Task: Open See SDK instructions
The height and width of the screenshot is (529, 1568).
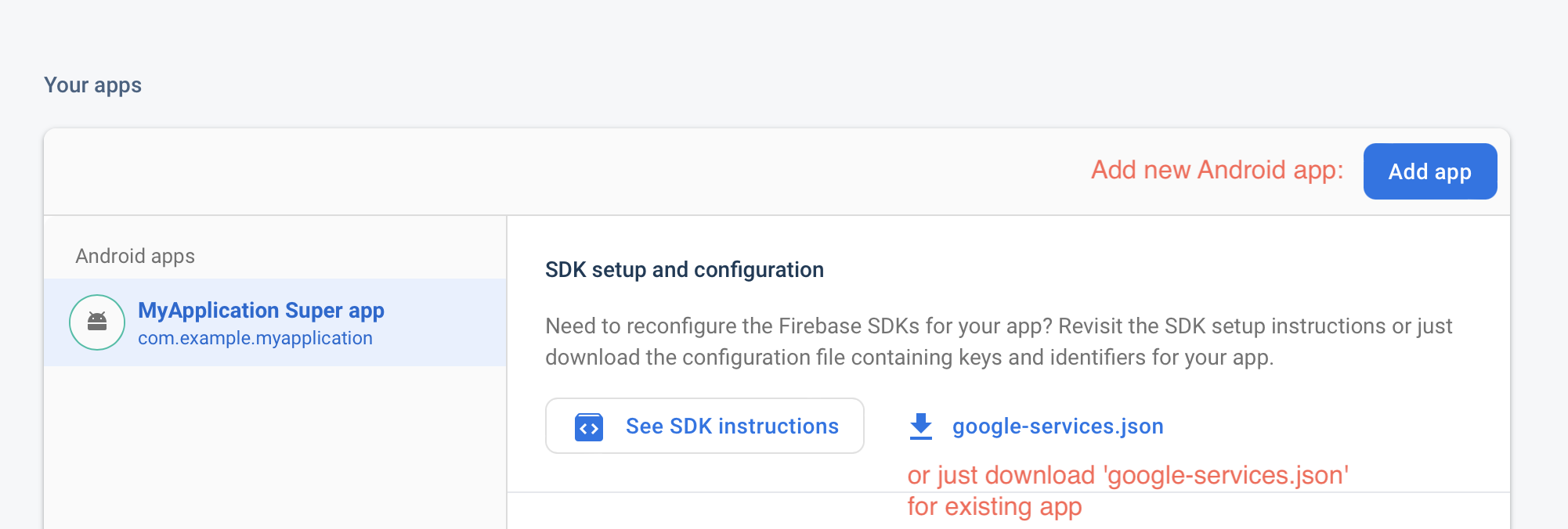Action: coord(705,426)
